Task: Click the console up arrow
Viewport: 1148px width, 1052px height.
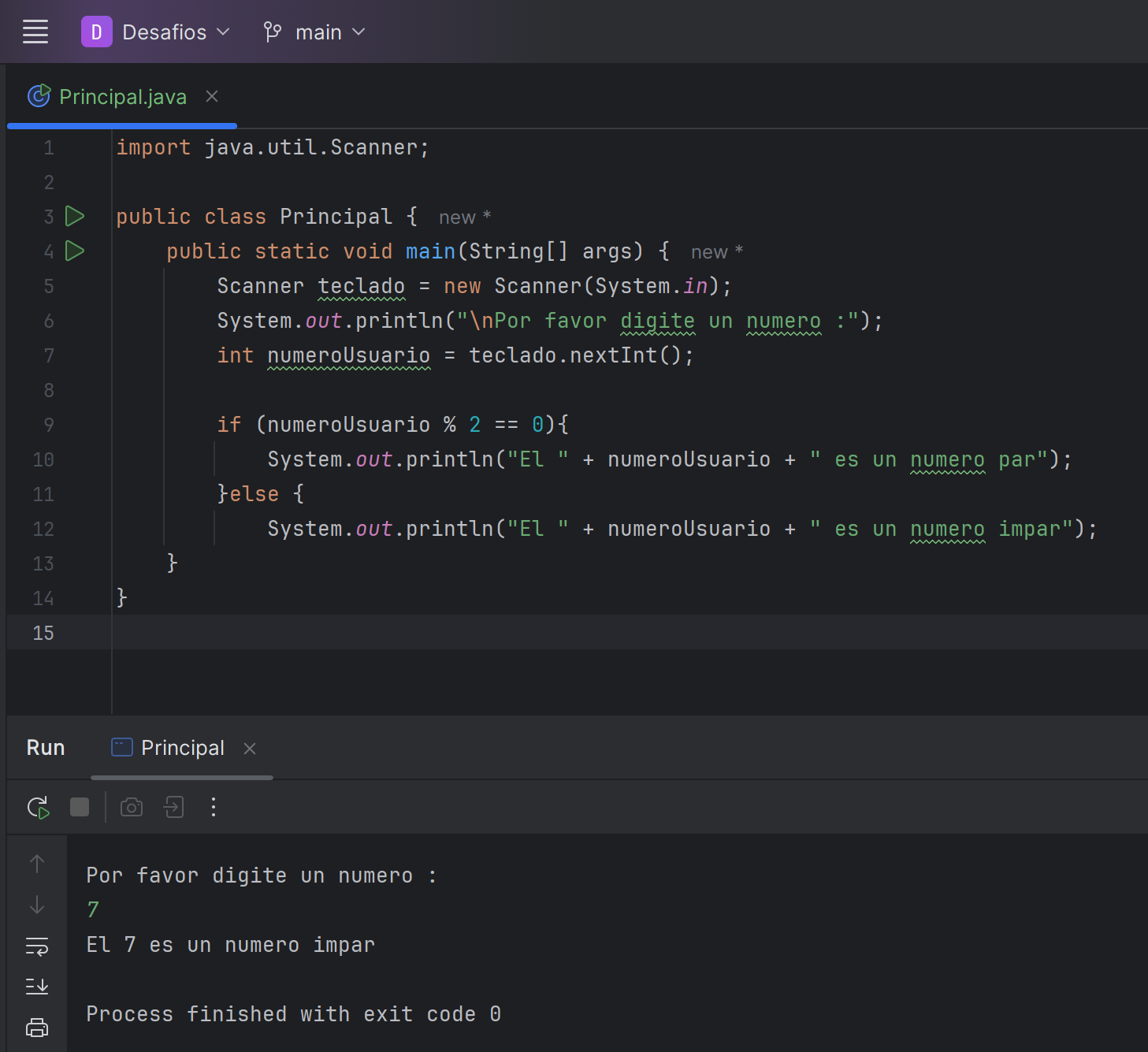Action: 37,864
